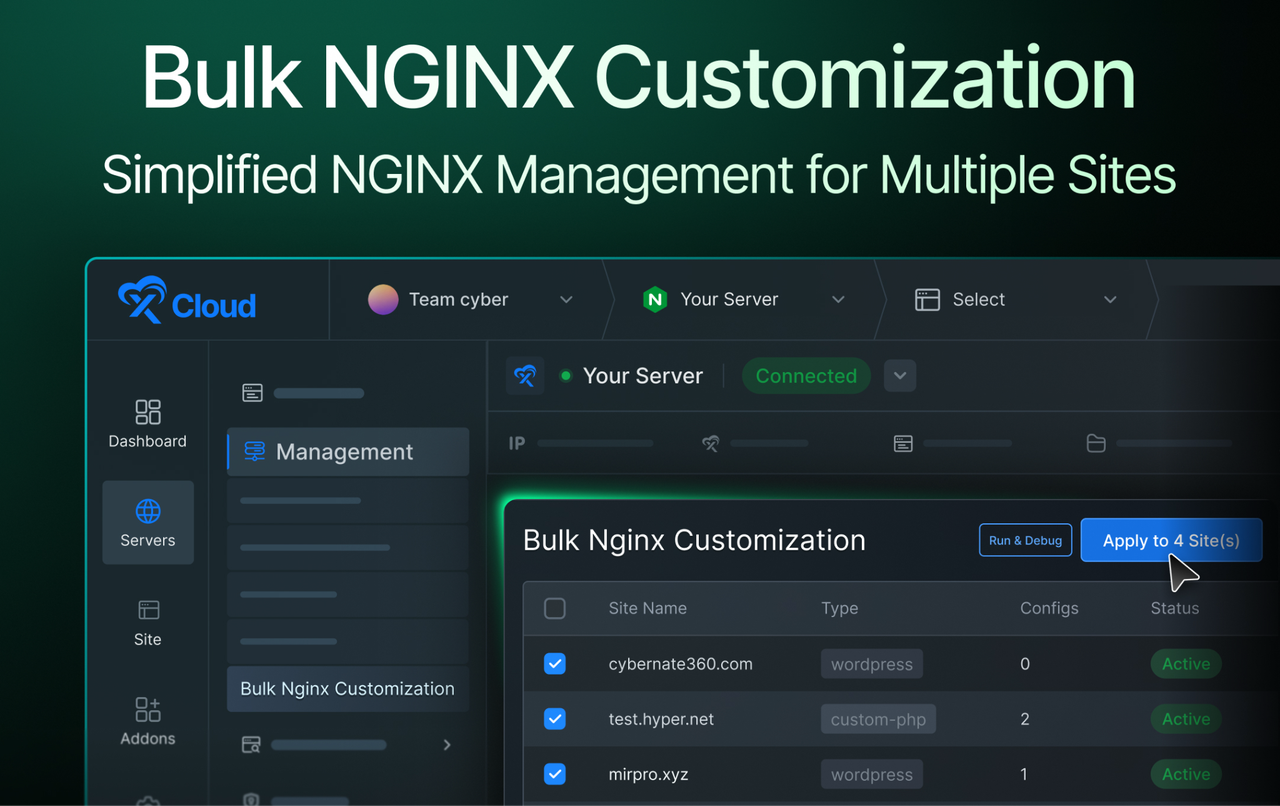Screen dimensions: 1280x806
Task: Open the Addons icon in sidebar
Action: click(148, 709)
